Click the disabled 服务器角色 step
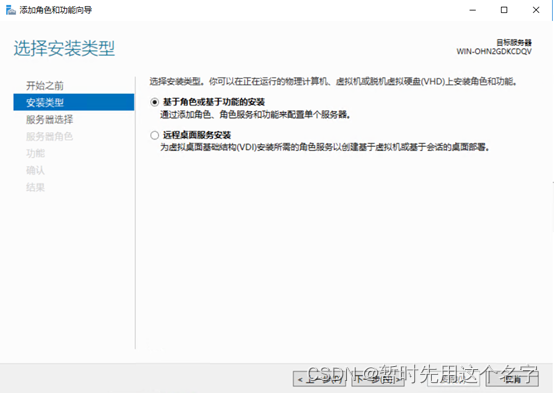The image size is (554, 393). pyautogui.click(x=49, y=136)
